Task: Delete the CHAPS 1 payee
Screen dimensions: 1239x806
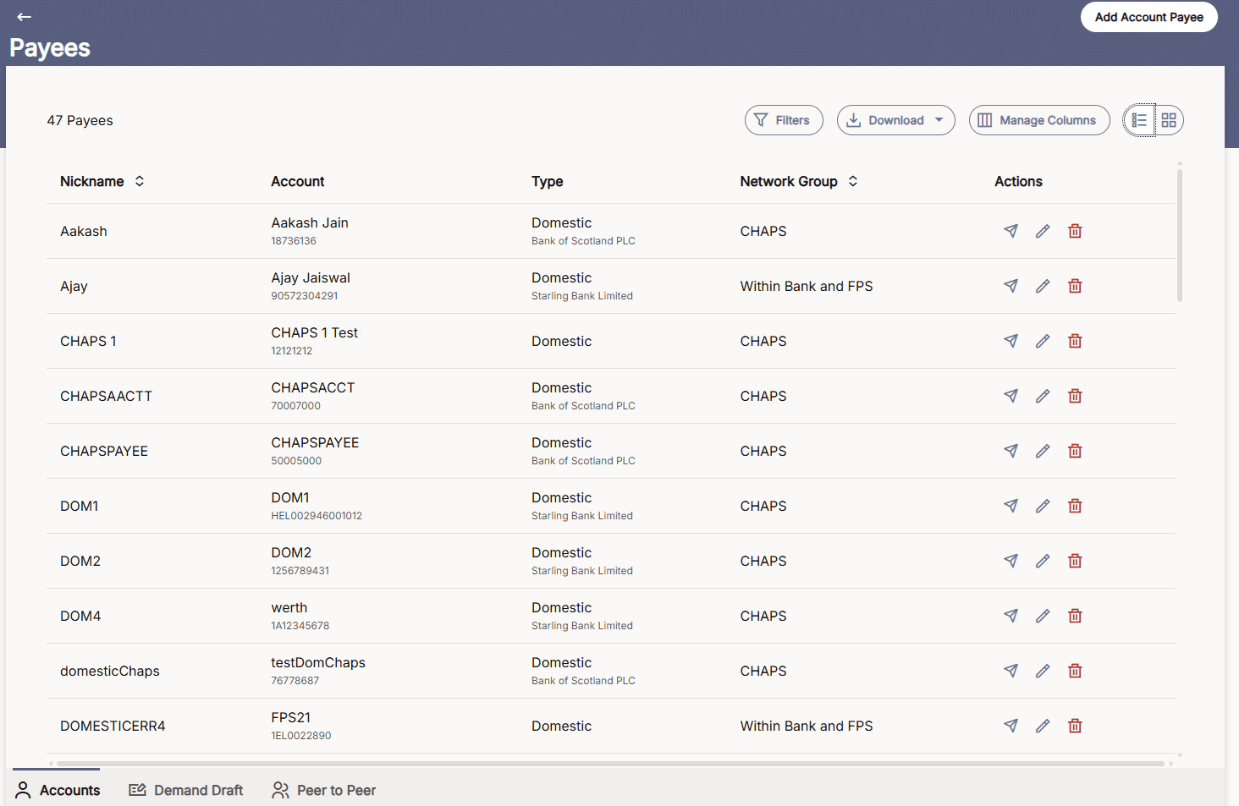Action: 1075,341
